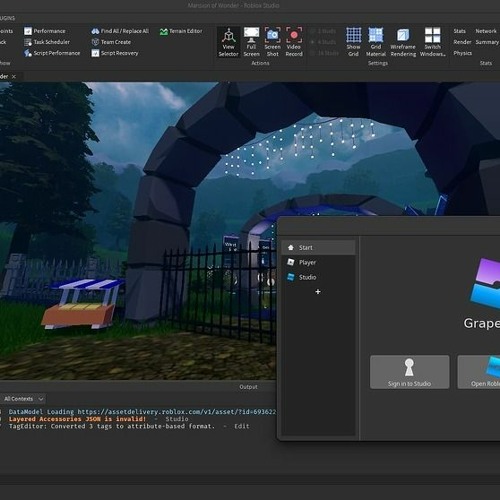Open Task Scheduler view
500x500 pixels.
click(x=47, y=42)
